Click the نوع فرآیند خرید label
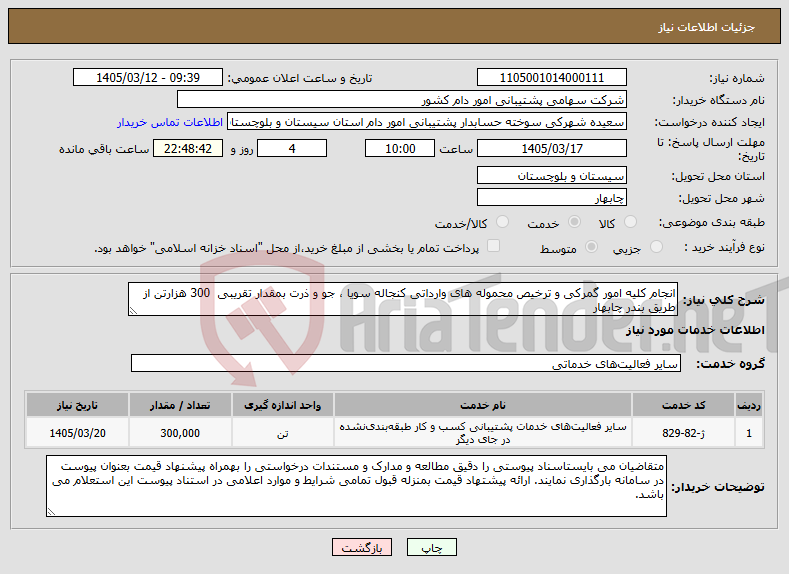Image resolution: width=789 pixels, height=574 pixels. pos(725,247)
